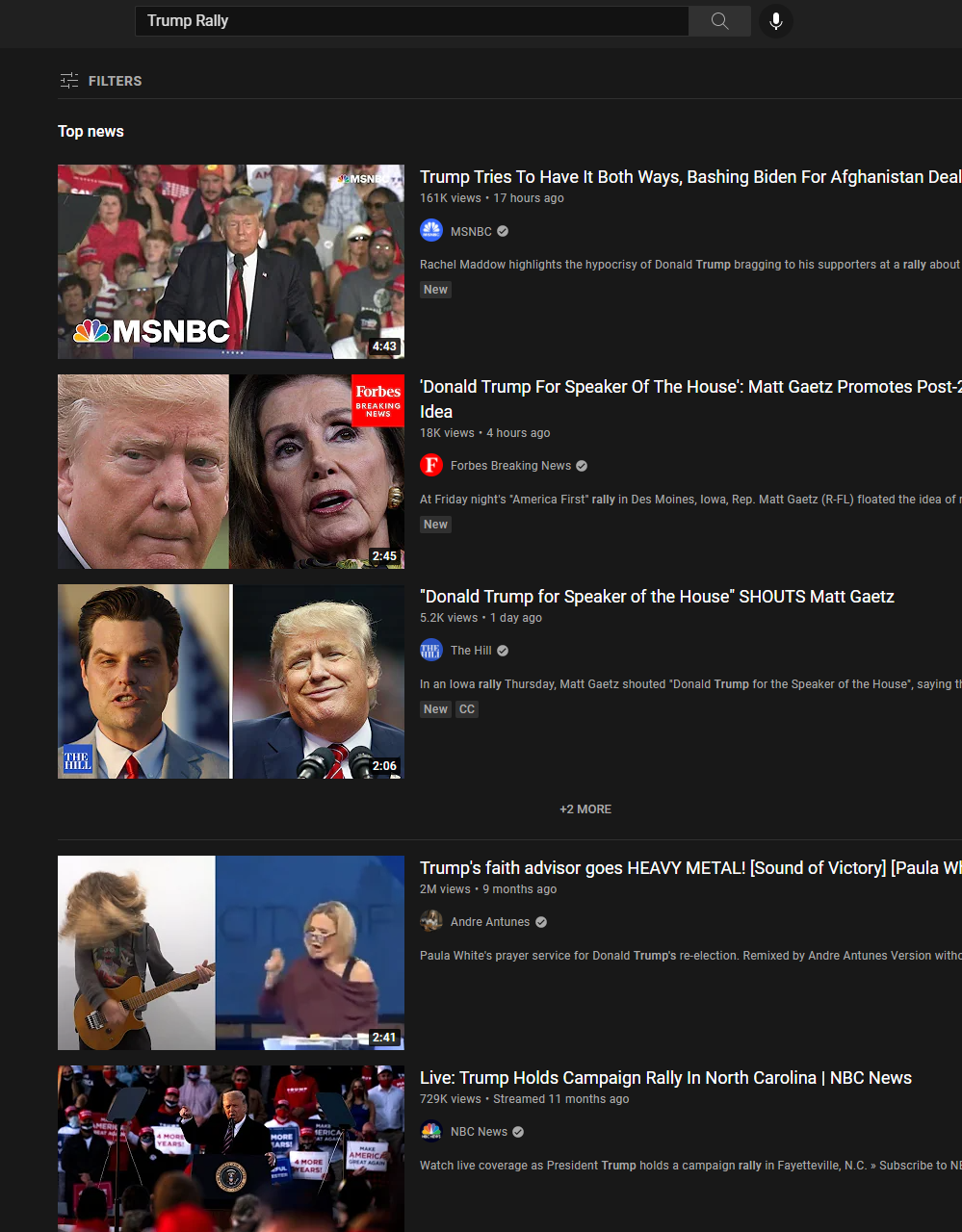The width and height of the screenshot is (962, 1232).
Task: Open the Andre Antunes channel avatar
Action: click(431, 922)
